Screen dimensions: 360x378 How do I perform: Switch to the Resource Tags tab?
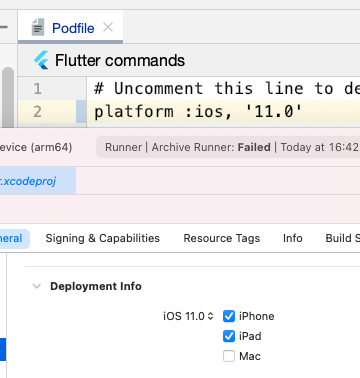[x=222, y=238]
